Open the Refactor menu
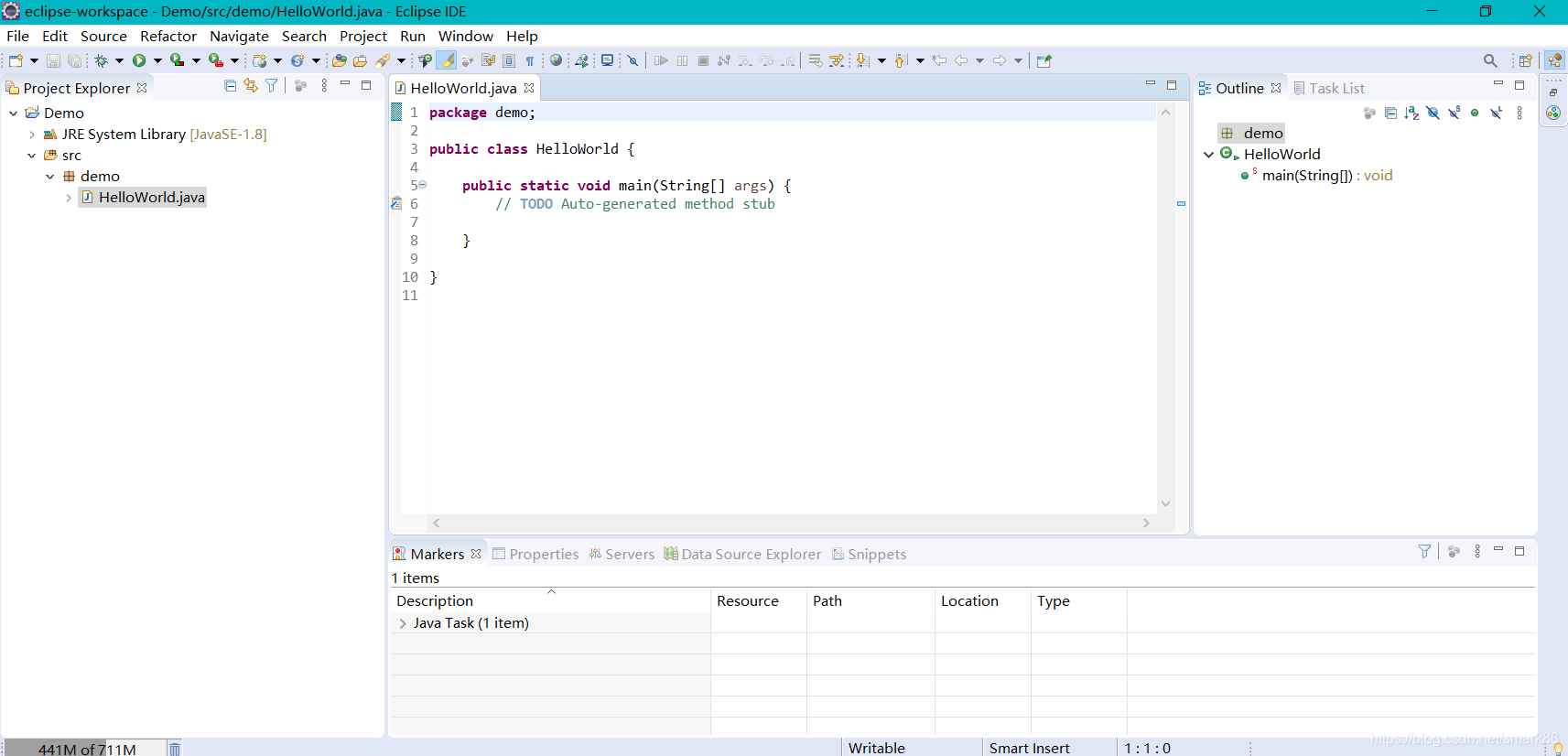 pos(168,36)
